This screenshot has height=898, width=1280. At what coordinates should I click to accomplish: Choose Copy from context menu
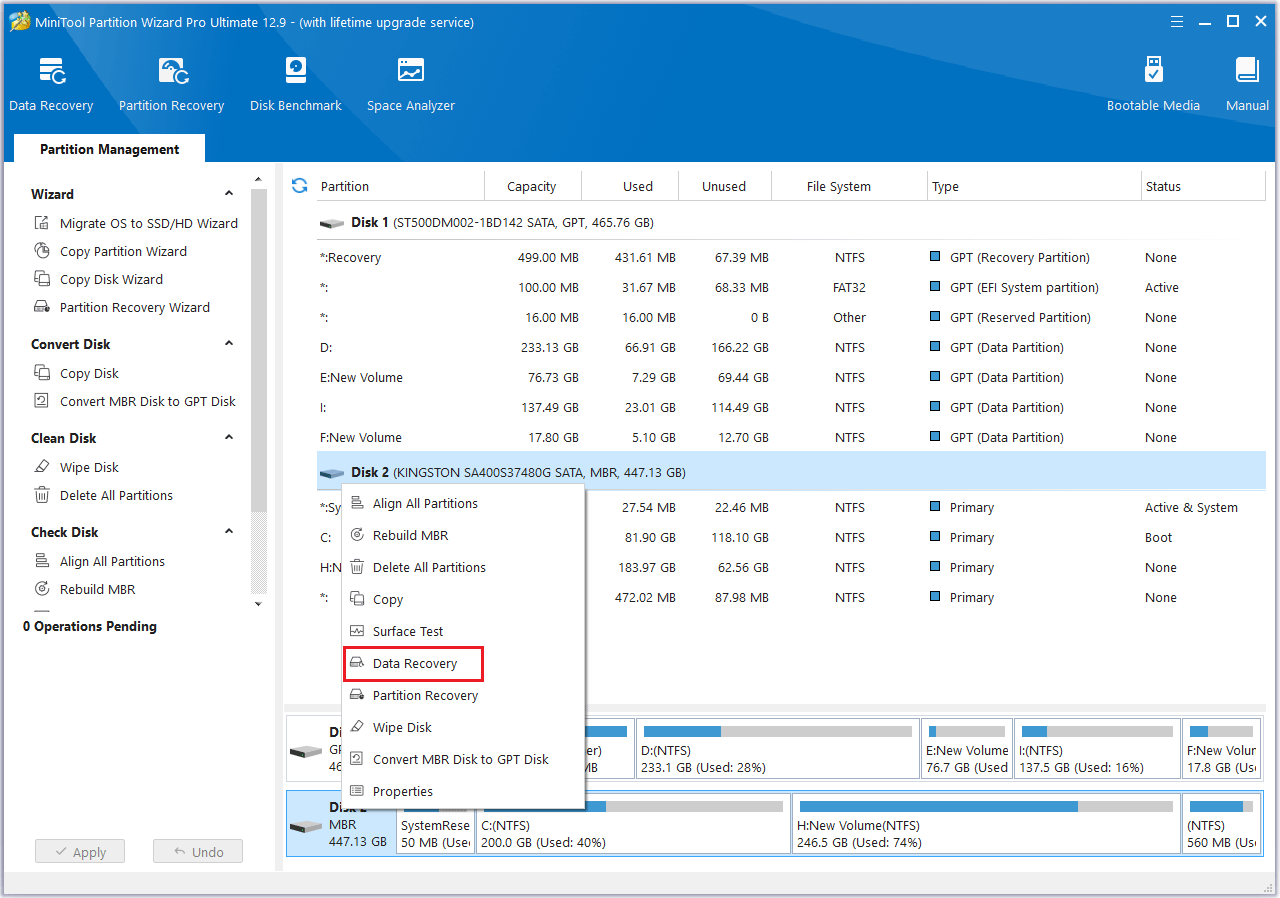coord(463,599)
